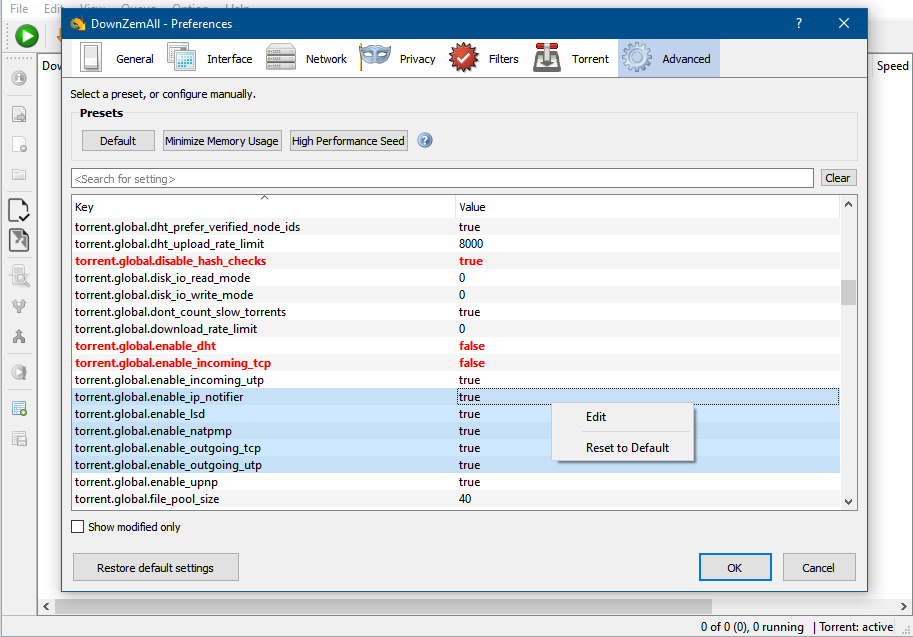Apply High Performance Seed preset

coord(348,141)
